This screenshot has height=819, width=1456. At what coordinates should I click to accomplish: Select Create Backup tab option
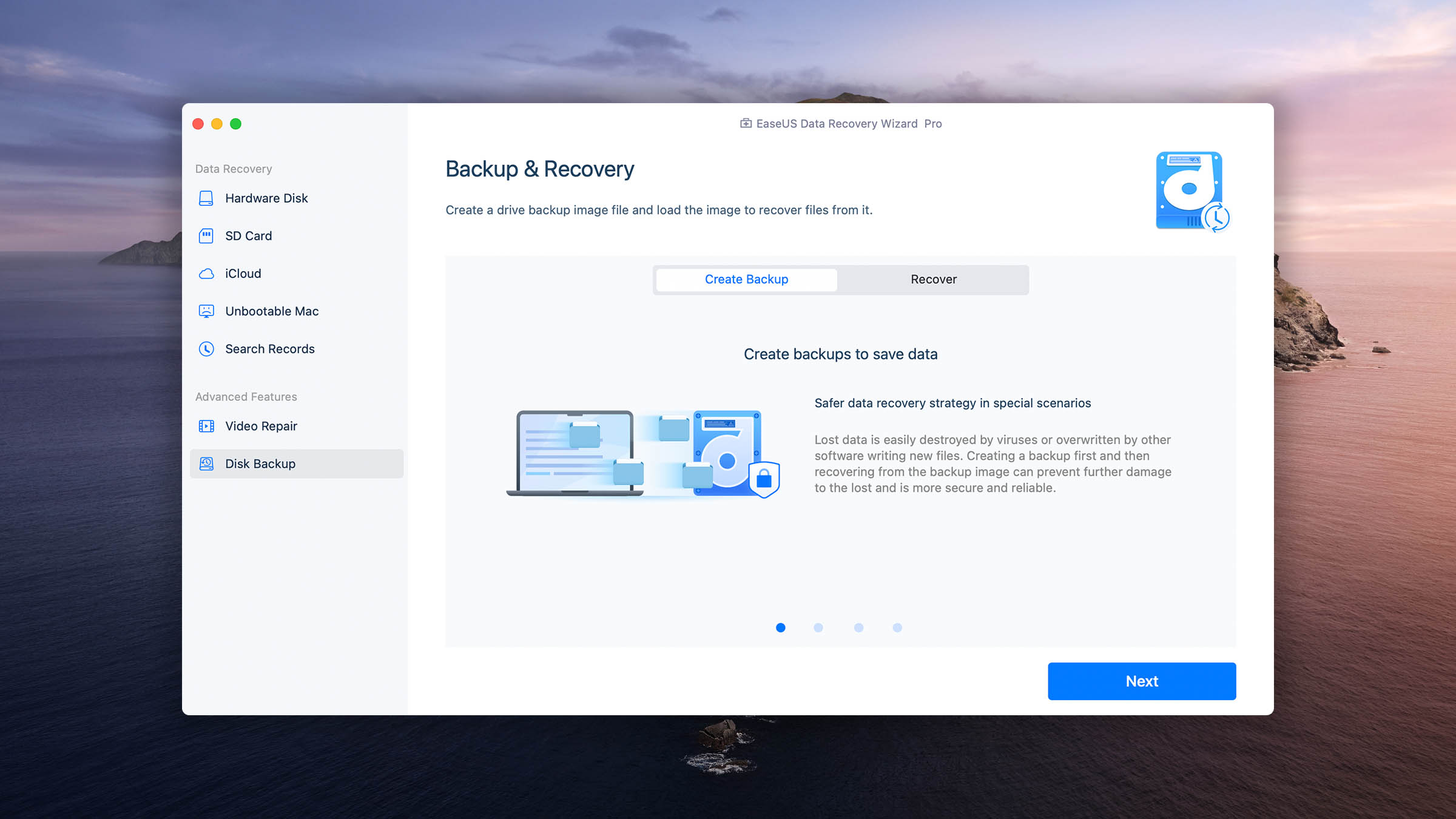746,279
